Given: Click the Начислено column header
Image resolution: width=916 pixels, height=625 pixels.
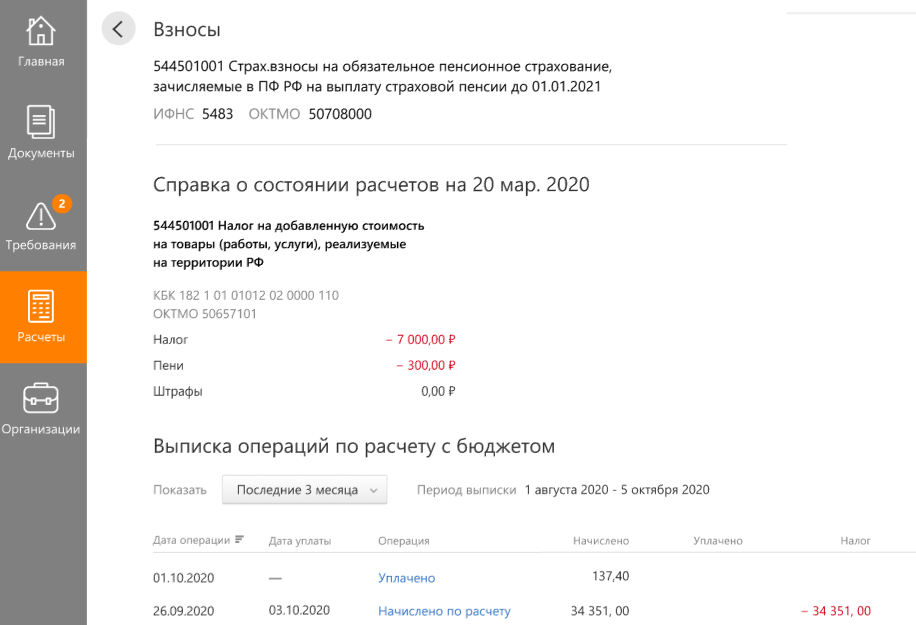Looking at the screenshot, I should 601,541.
